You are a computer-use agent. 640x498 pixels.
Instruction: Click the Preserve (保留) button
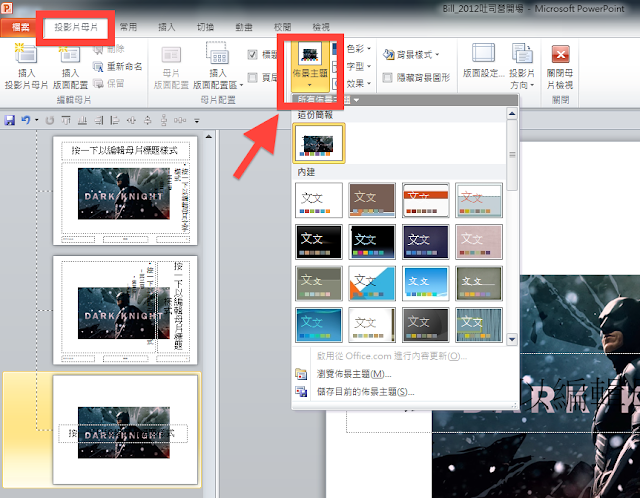pyautogui.click(x=109, y=83)
